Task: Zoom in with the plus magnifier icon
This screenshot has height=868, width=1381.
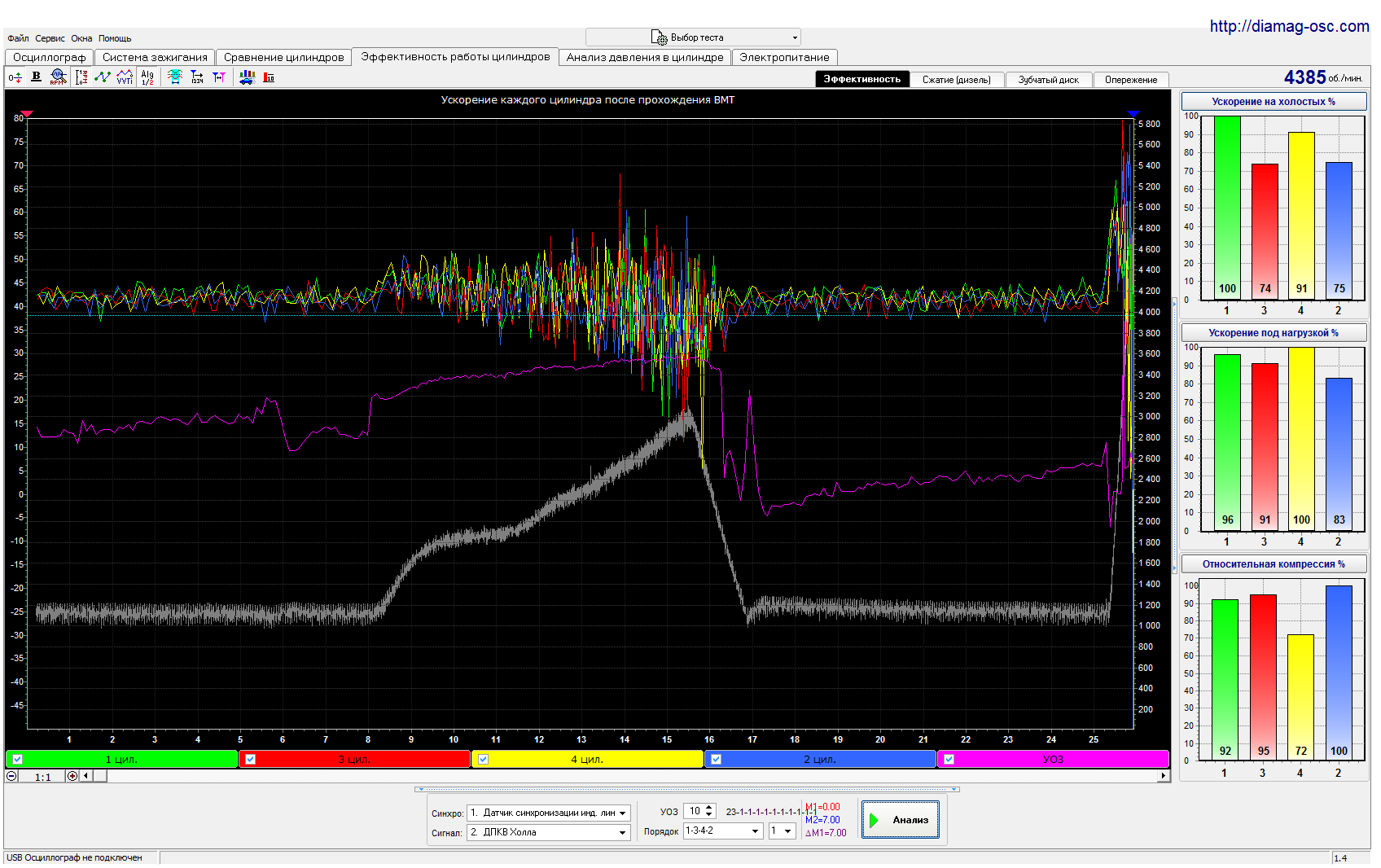Action: pyautogui.click(x=72, y=776)
